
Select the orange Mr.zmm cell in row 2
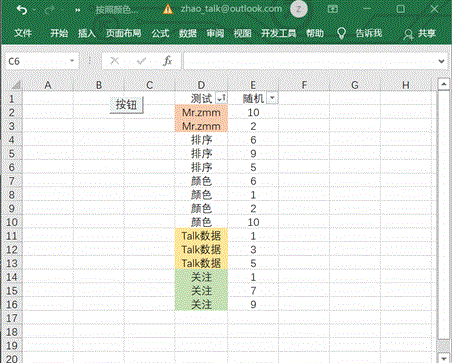click(201, 112)
